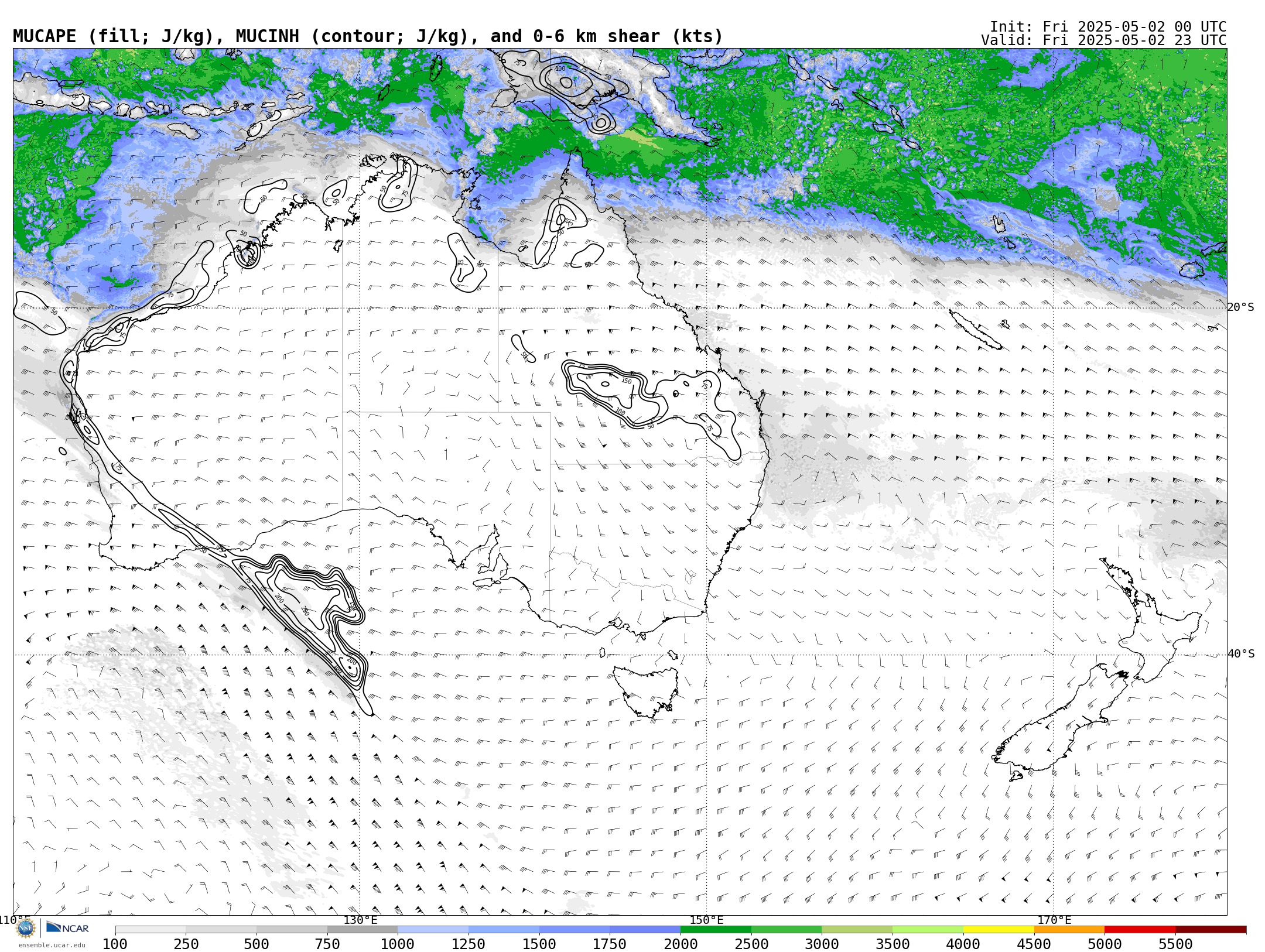The image size is (1265, 952).
Task: Pick the pale blue 1000–1250 colorbar swatch
Action: coord(433,930)
